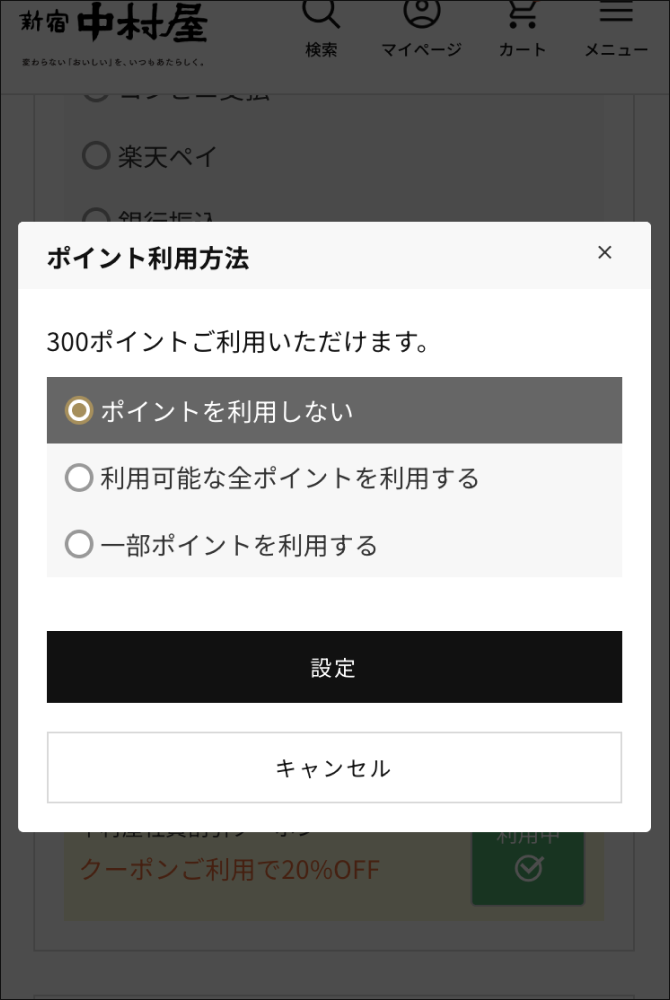
Task: Click the coupon checkmark icon
Action: [x=528, y=869]
